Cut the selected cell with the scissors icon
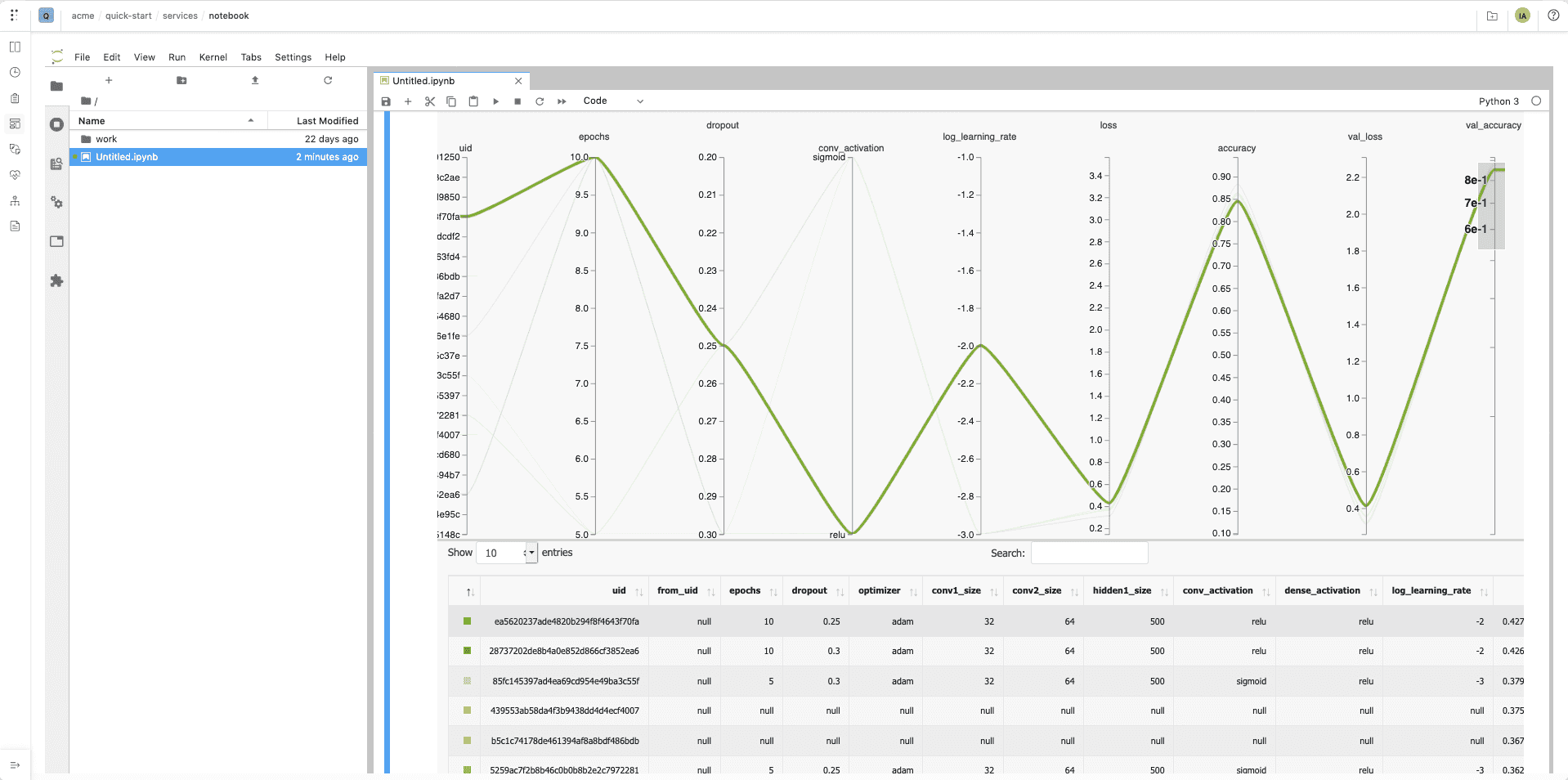The height and width of the screenshot is (780, 1568). (x=430, y=101)
